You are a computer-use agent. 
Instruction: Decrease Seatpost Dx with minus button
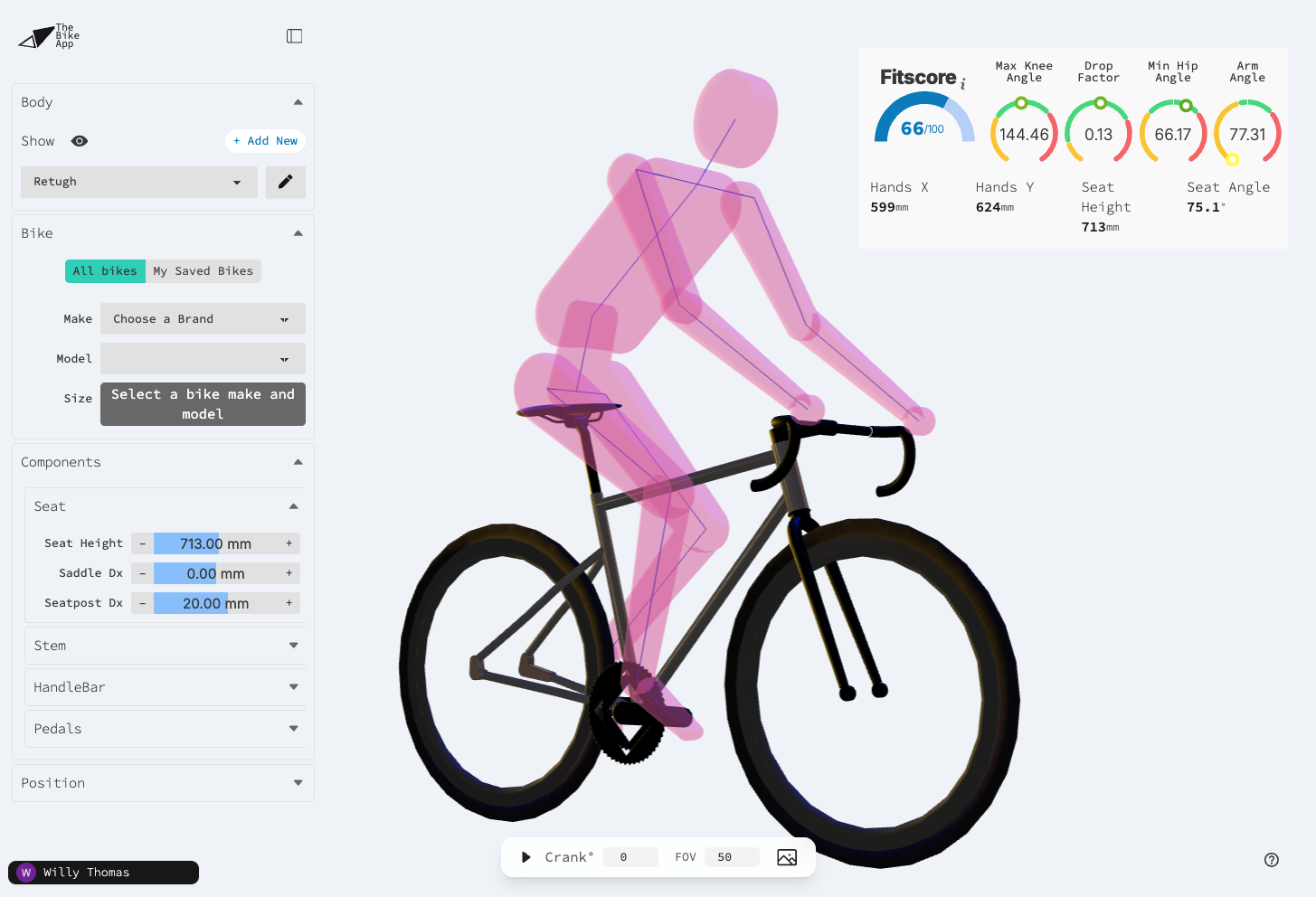point(142,603)
